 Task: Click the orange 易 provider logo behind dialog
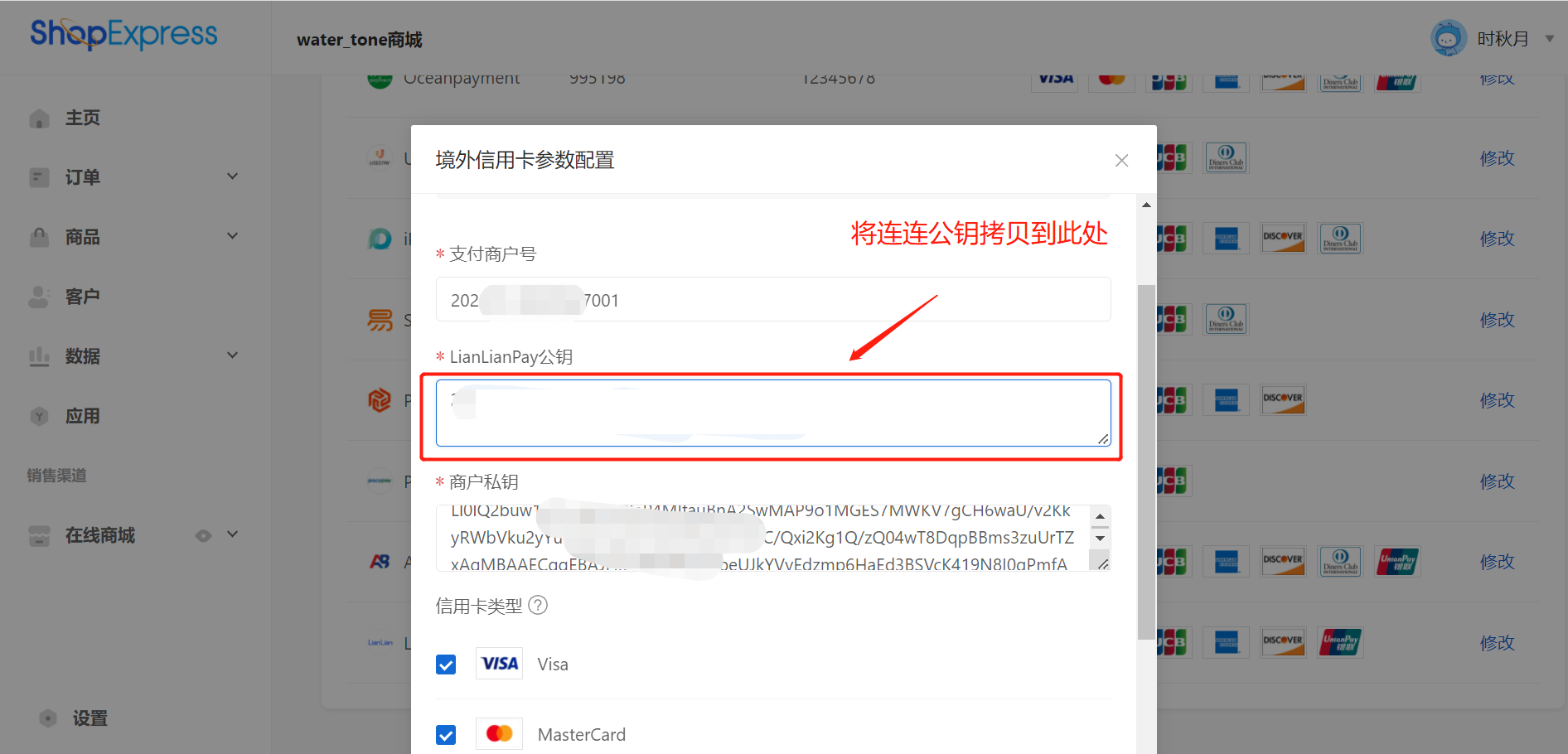coord(380,320)
